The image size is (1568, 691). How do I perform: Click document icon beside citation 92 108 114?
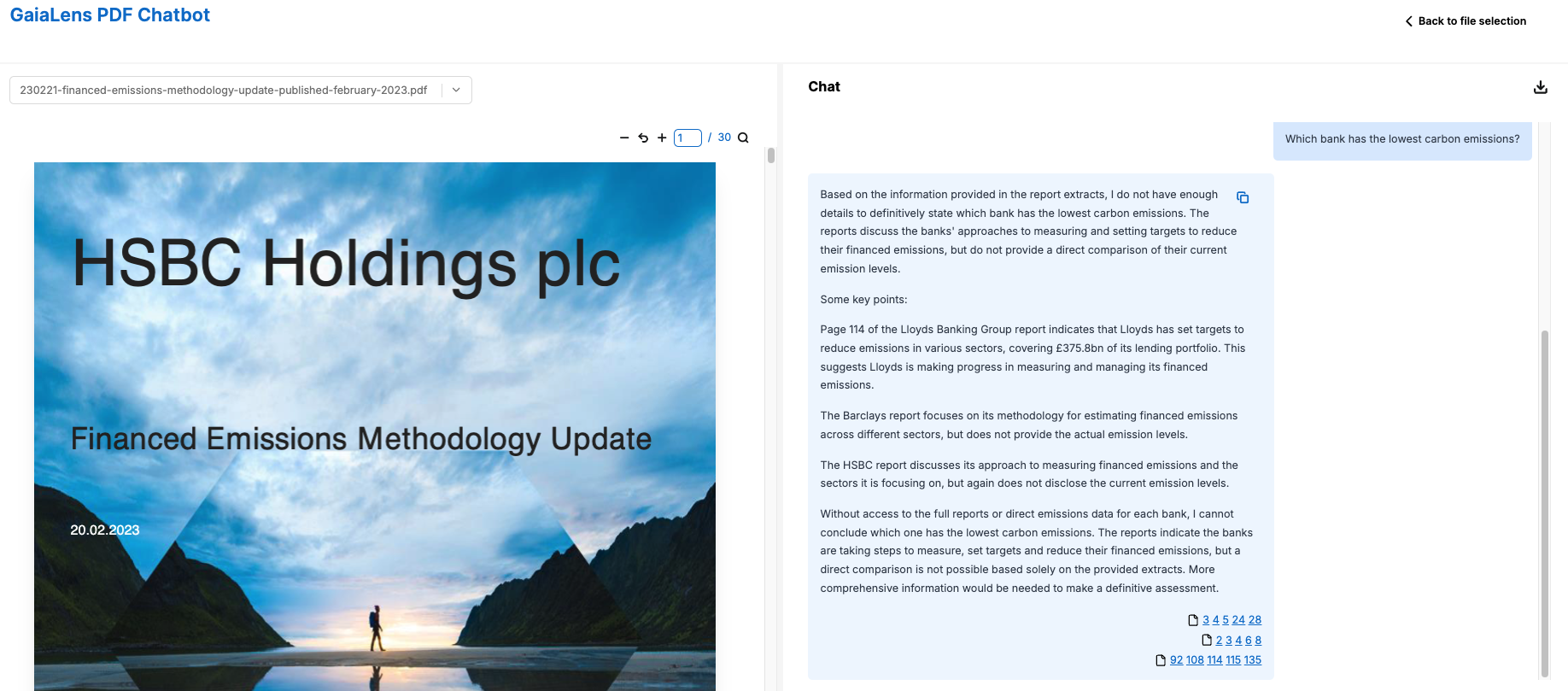coord(1161,660)
